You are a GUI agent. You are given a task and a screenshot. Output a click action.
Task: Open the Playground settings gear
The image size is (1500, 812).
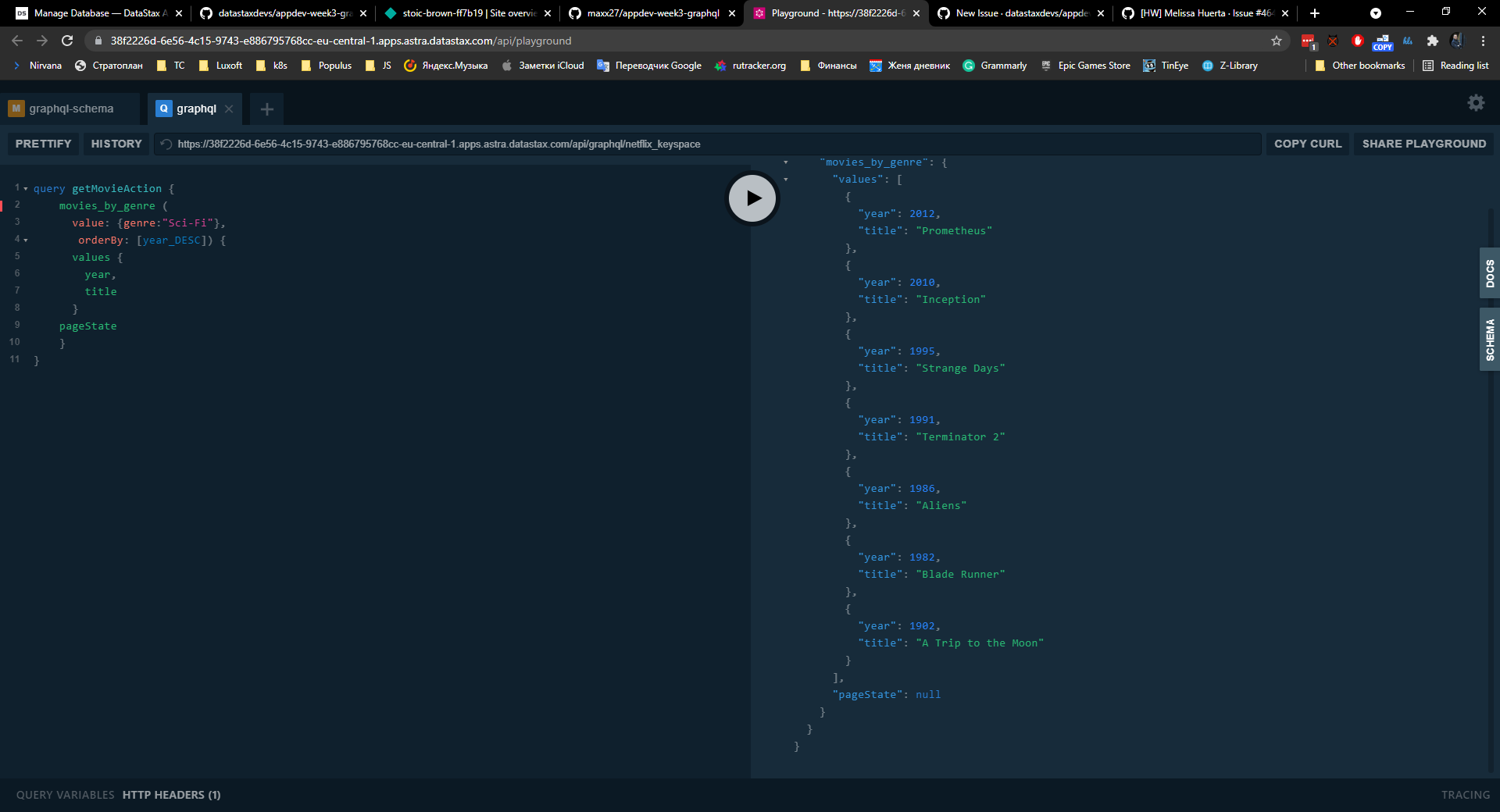(1476, 102)
